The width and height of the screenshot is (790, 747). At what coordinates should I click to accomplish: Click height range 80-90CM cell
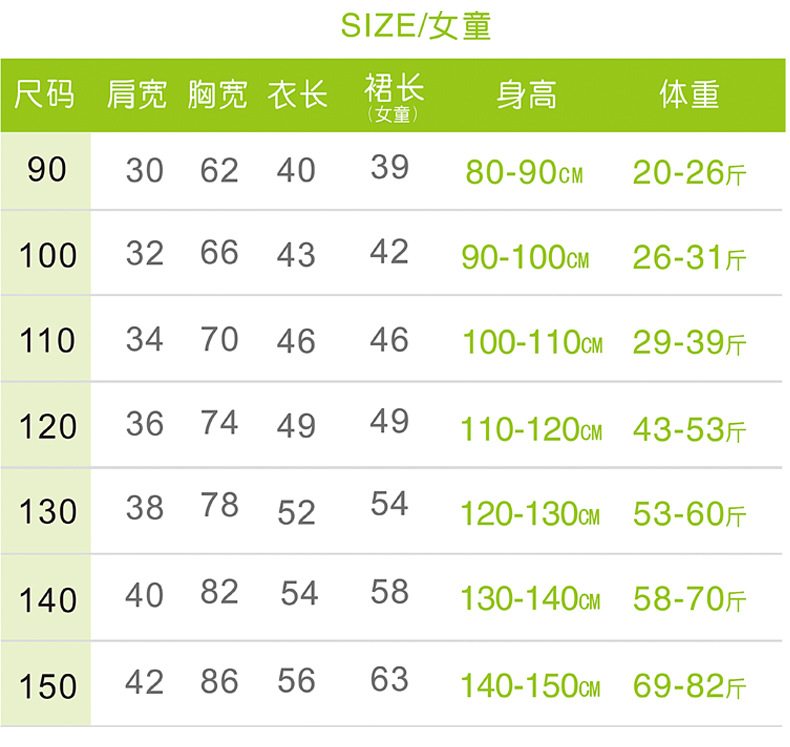(524, 173)
